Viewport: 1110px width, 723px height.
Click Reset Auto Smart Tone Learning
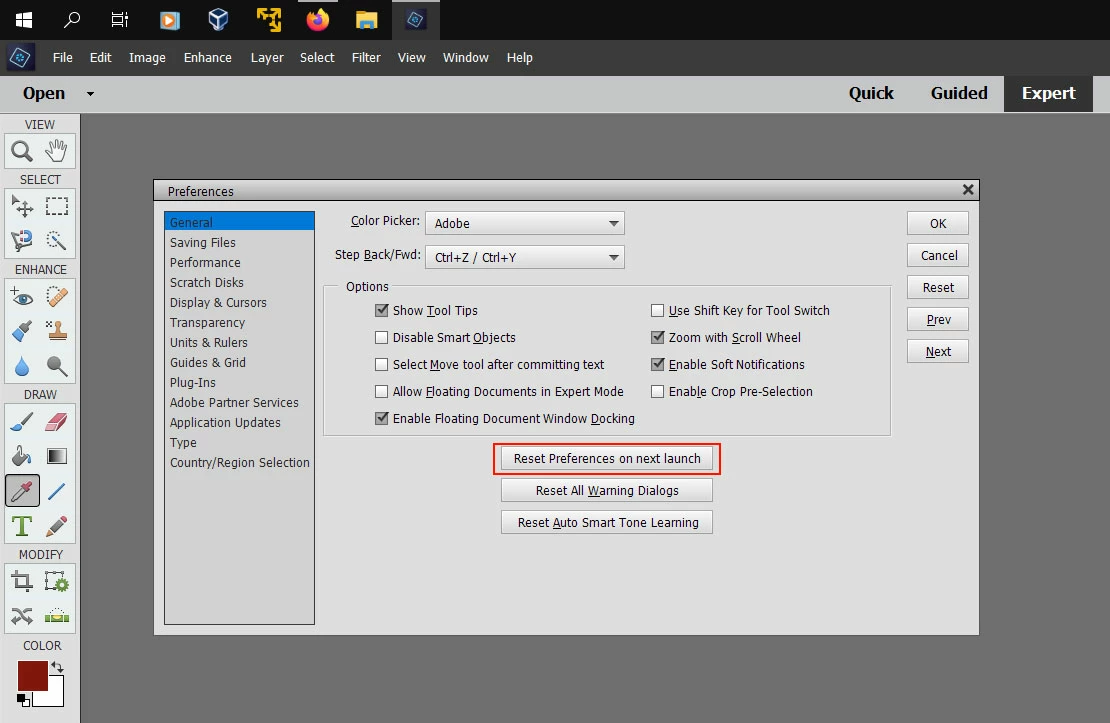coord(607,522)
